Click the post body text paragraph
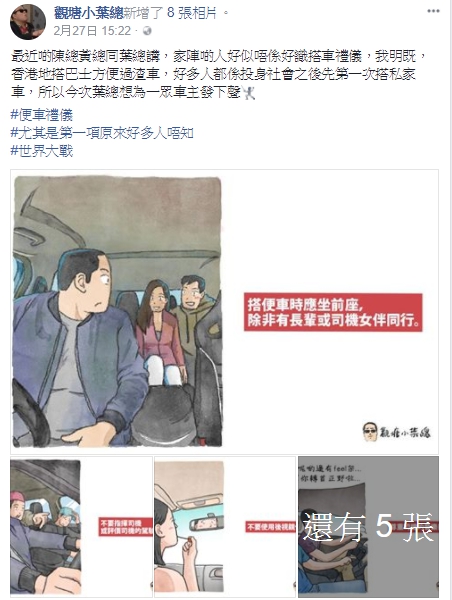This screenshot has height=600, width=452. pyautogui.click(x=219, y=74)
